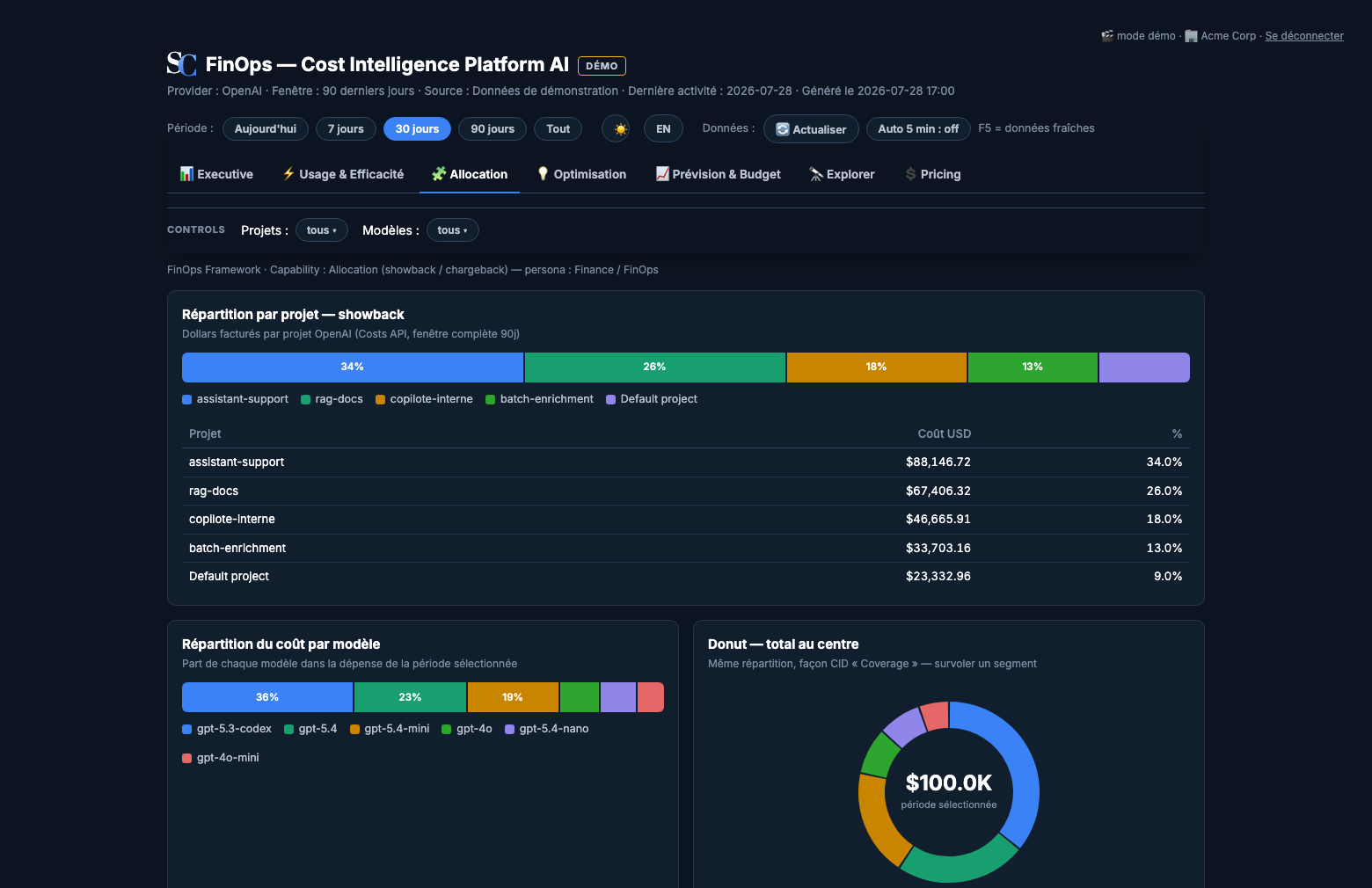Click the teal 26% project bar segment
The image size is (1372, 888).
click(x=655, y=368)
